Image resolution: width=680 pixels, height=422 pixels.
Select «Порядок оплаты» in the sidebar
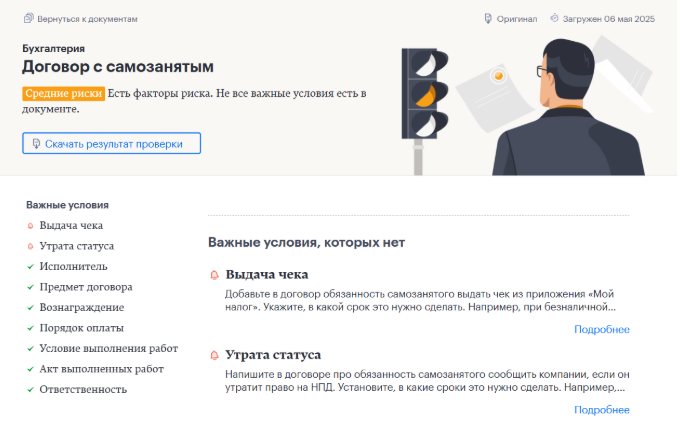[x=82, y=328]
